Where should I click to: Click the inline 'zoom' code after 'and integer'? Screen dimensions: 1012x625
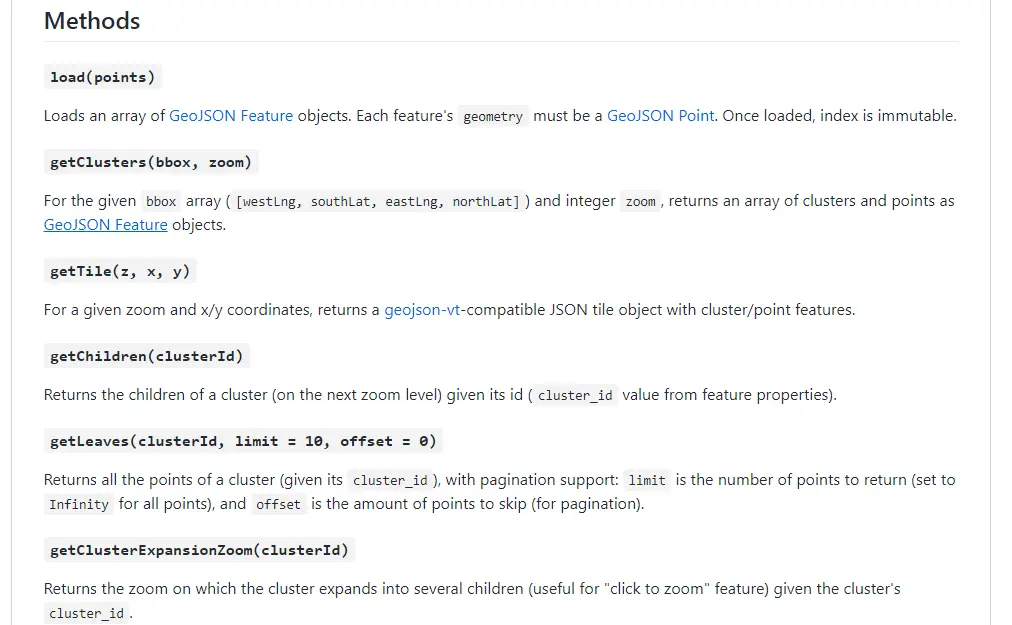click(640, 202)
